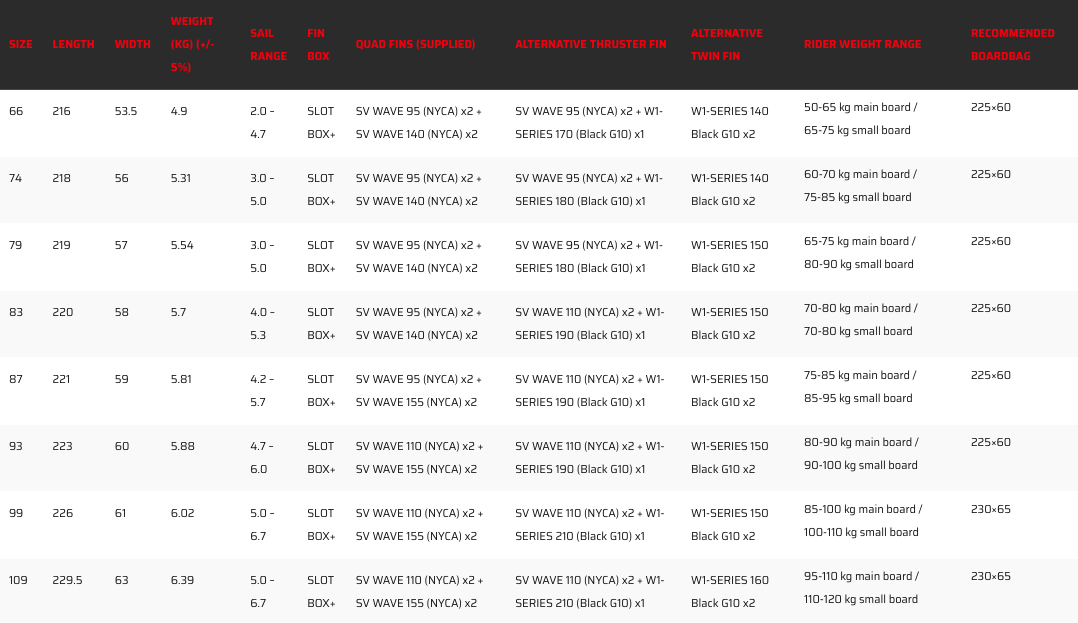1078x623 pixels.
Task: Click sail range 4.2 - 5.7
Action: pyautogui.click(x=263, y=391)
